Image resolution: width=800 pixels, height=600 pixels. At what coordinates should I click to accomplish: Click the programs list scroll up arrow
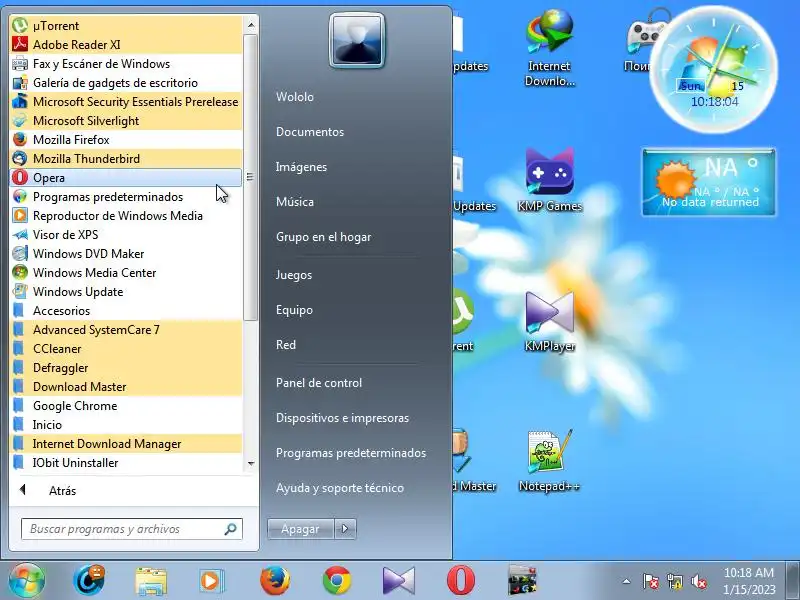click(251, 24)
